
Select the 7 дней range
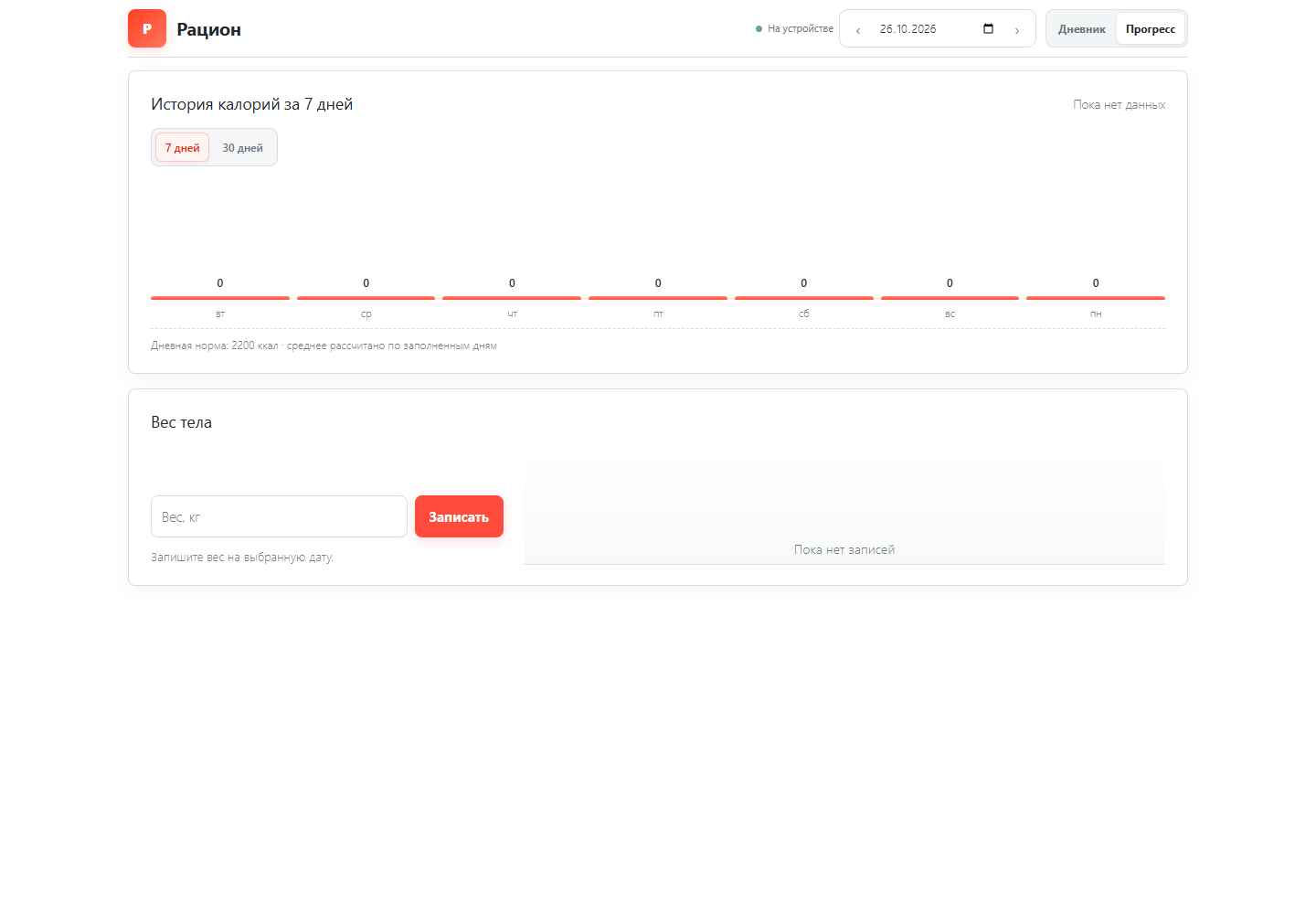coord(183,147)
